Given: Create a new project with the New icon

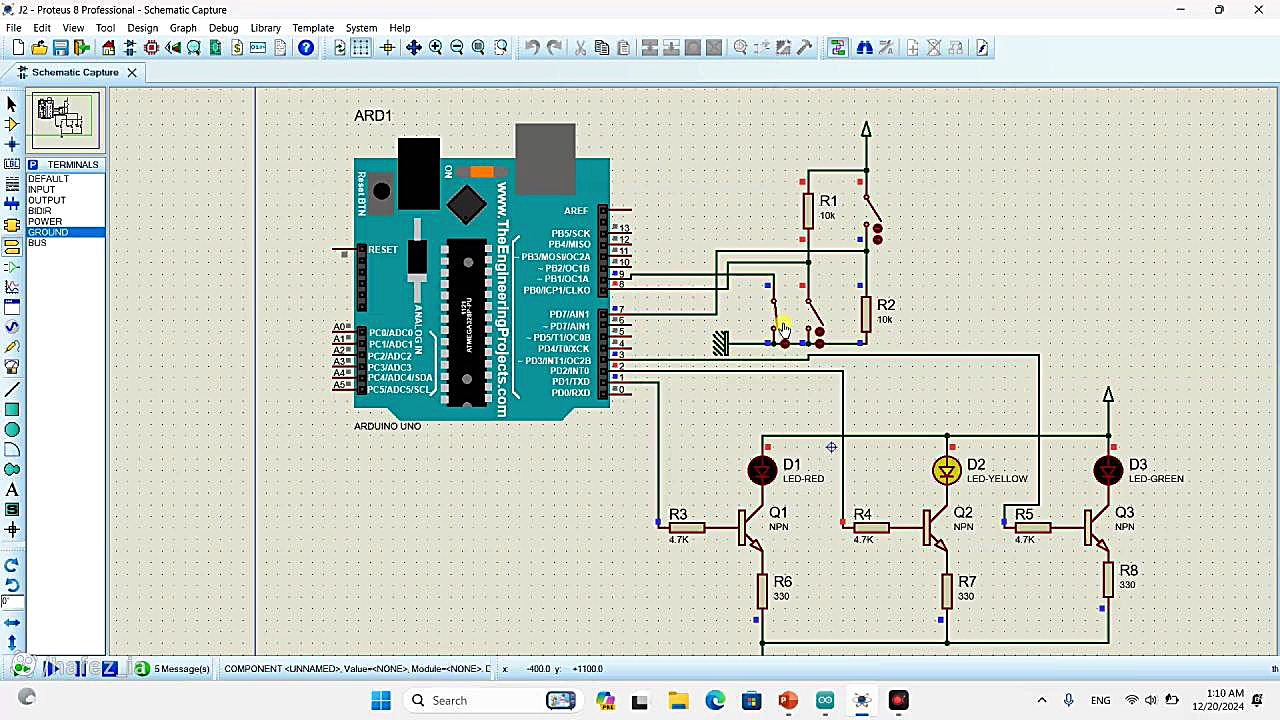Looking at the screenshot, I should [x=18, y=48].
